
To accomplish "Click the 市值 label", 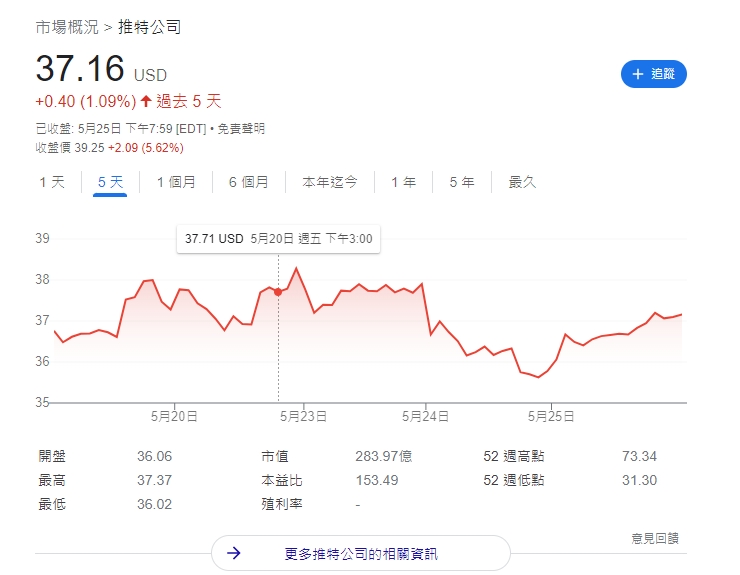I will (x=275, y=457).
